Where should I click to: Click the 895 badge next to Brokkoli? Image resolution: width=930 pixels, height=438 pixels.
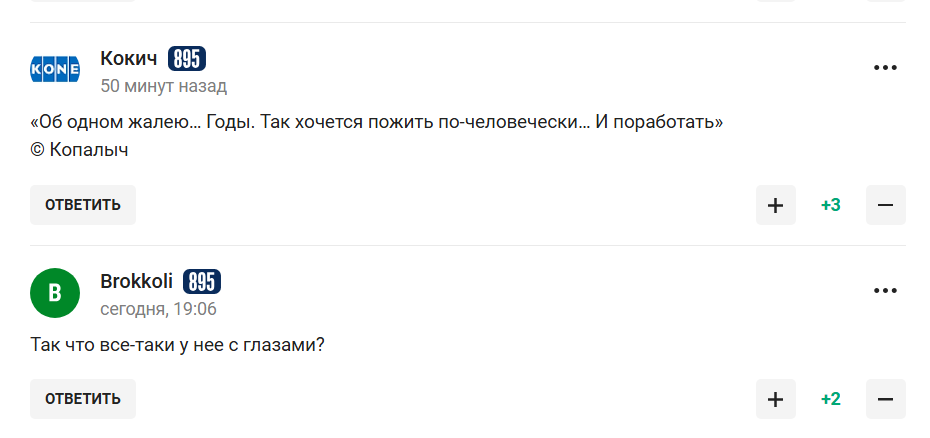[x=202, y=281]
